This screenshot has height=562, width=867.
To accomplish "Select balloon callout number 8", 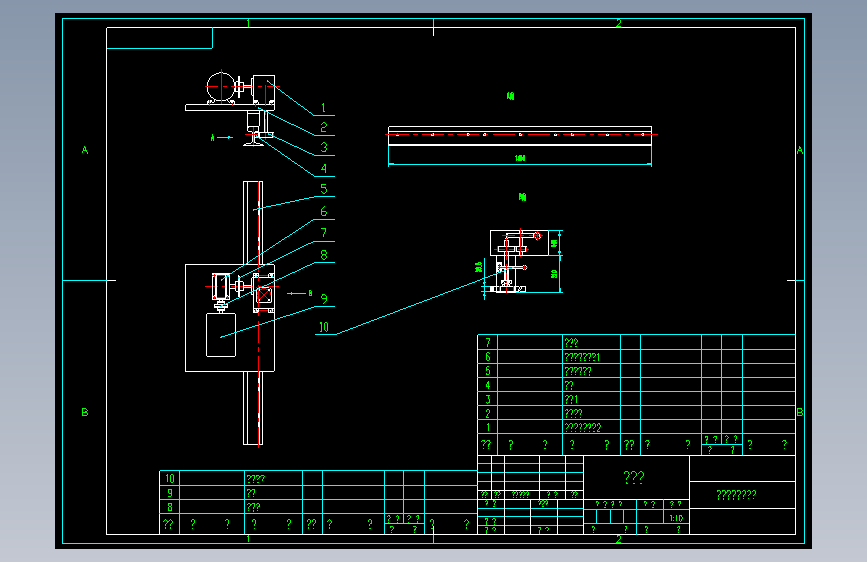I will 324,255.
